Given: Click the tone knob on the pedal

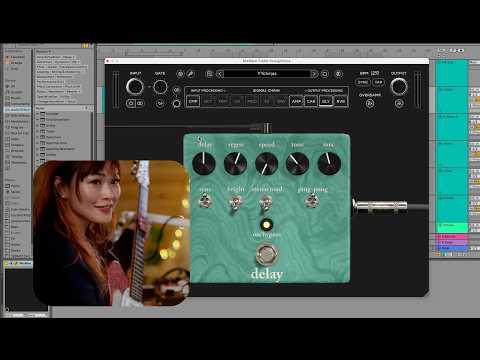Looking at the screenshot, I should [297, 163].
